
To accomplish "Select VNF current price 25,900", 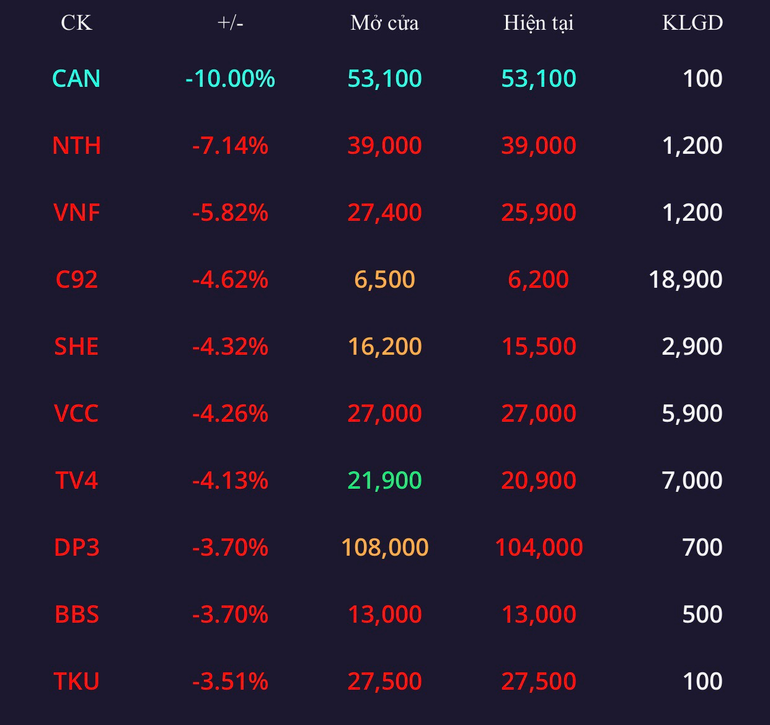I will (539, 212).
